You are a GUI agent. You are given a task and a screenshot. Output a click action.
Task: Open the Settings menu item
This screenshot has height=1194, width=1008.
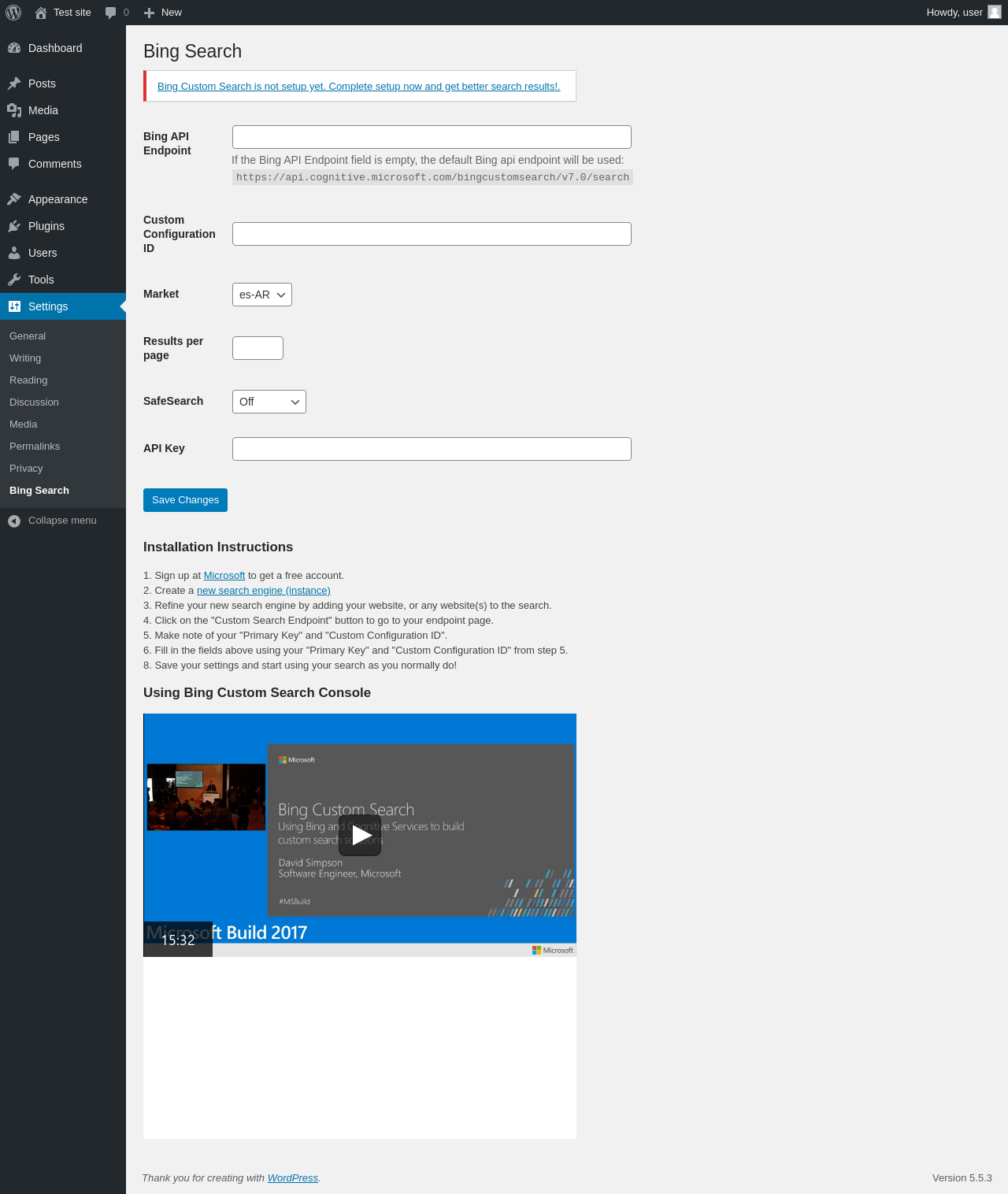click(x=63, y=306)
